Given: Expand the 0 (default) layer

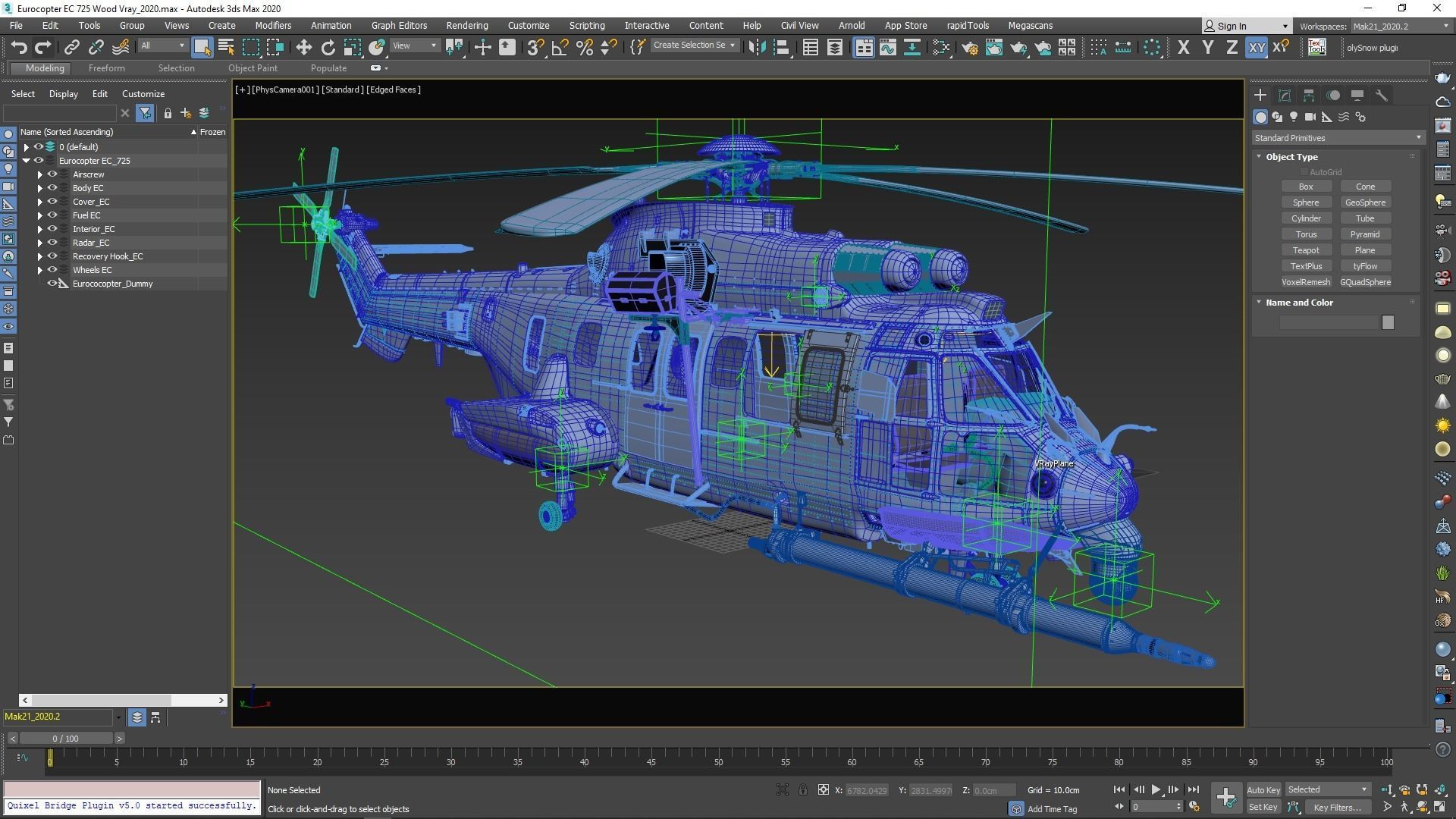Looking at the screenshot, I should (x=27, y=147).
